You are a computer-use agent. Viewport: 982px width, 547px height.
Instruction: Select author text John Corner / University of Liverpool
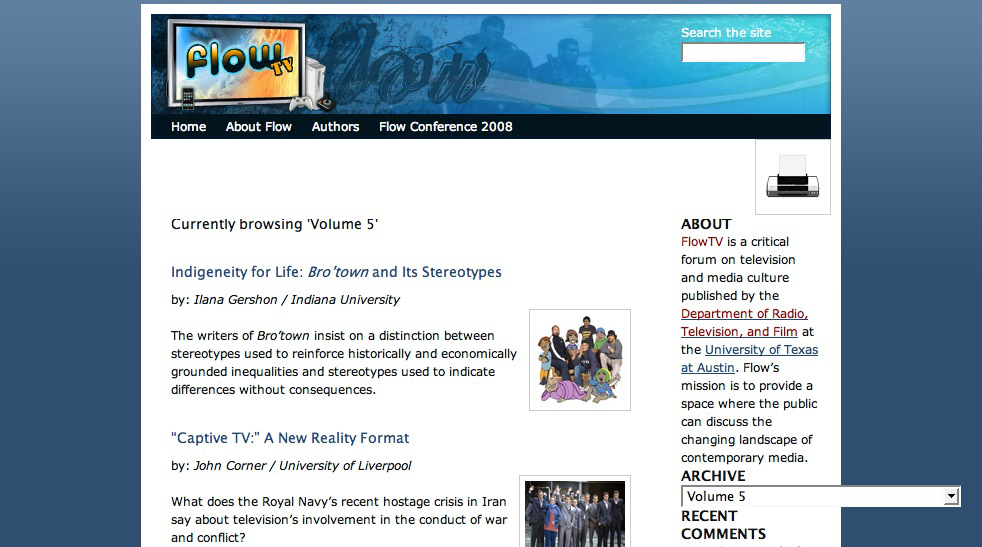(302, 466)
